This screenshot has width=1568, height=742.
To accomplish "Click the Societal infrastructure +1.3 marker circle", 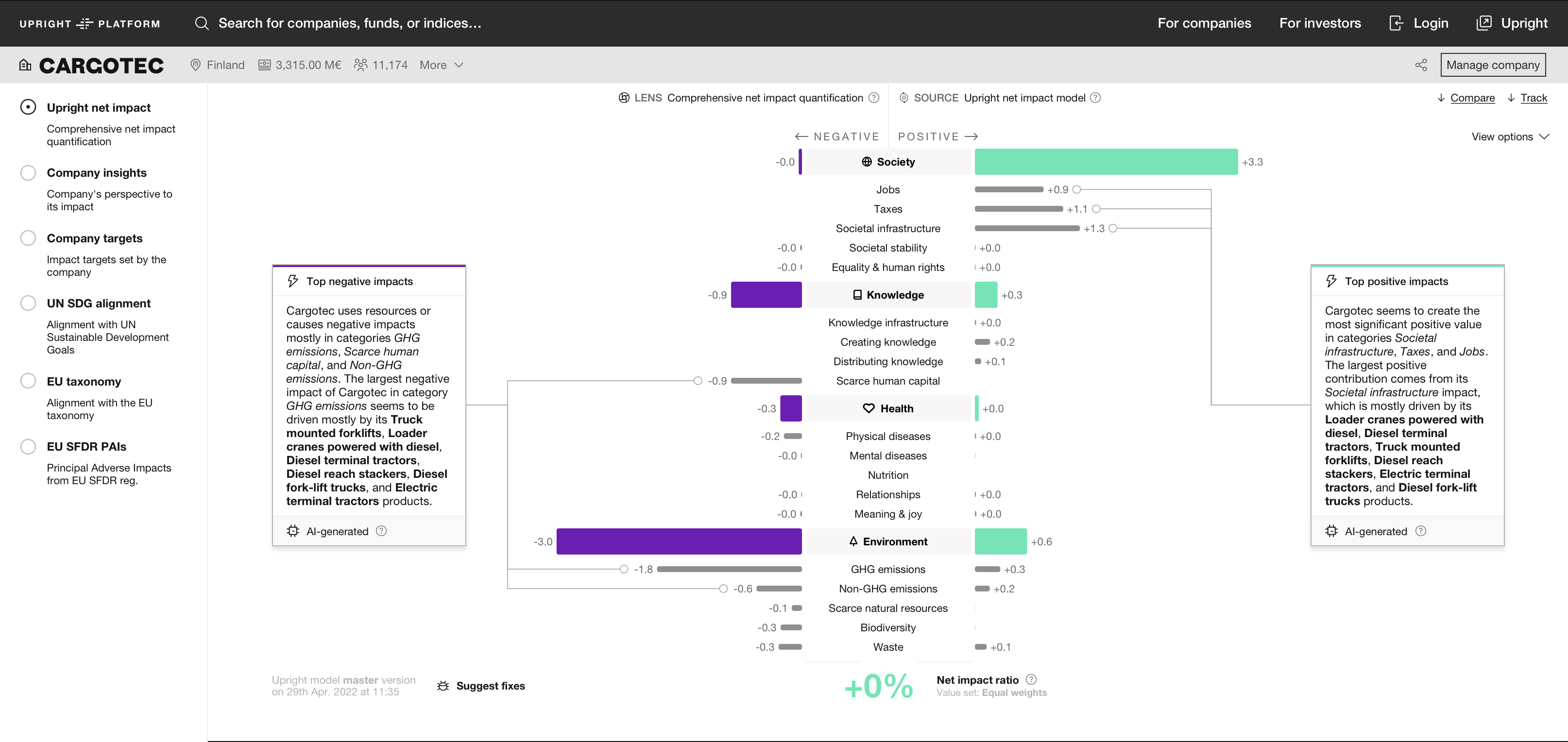I will click(x=1113, y=229).
